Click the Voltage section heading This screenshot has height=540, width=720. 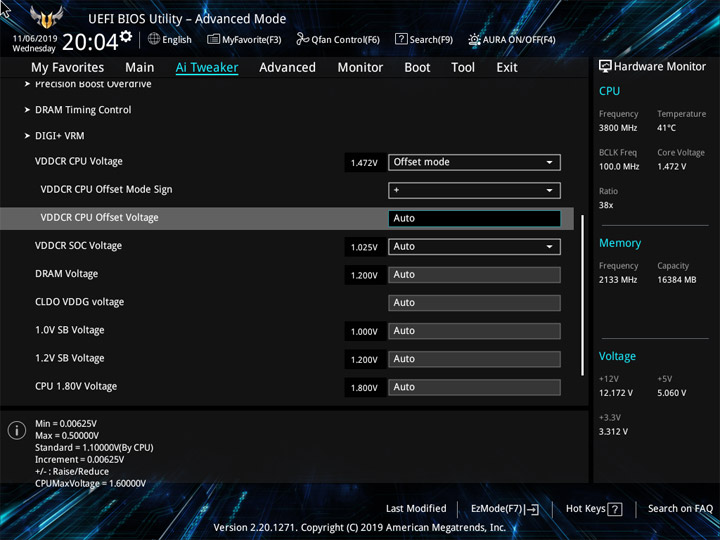click(x=617, y=356)
